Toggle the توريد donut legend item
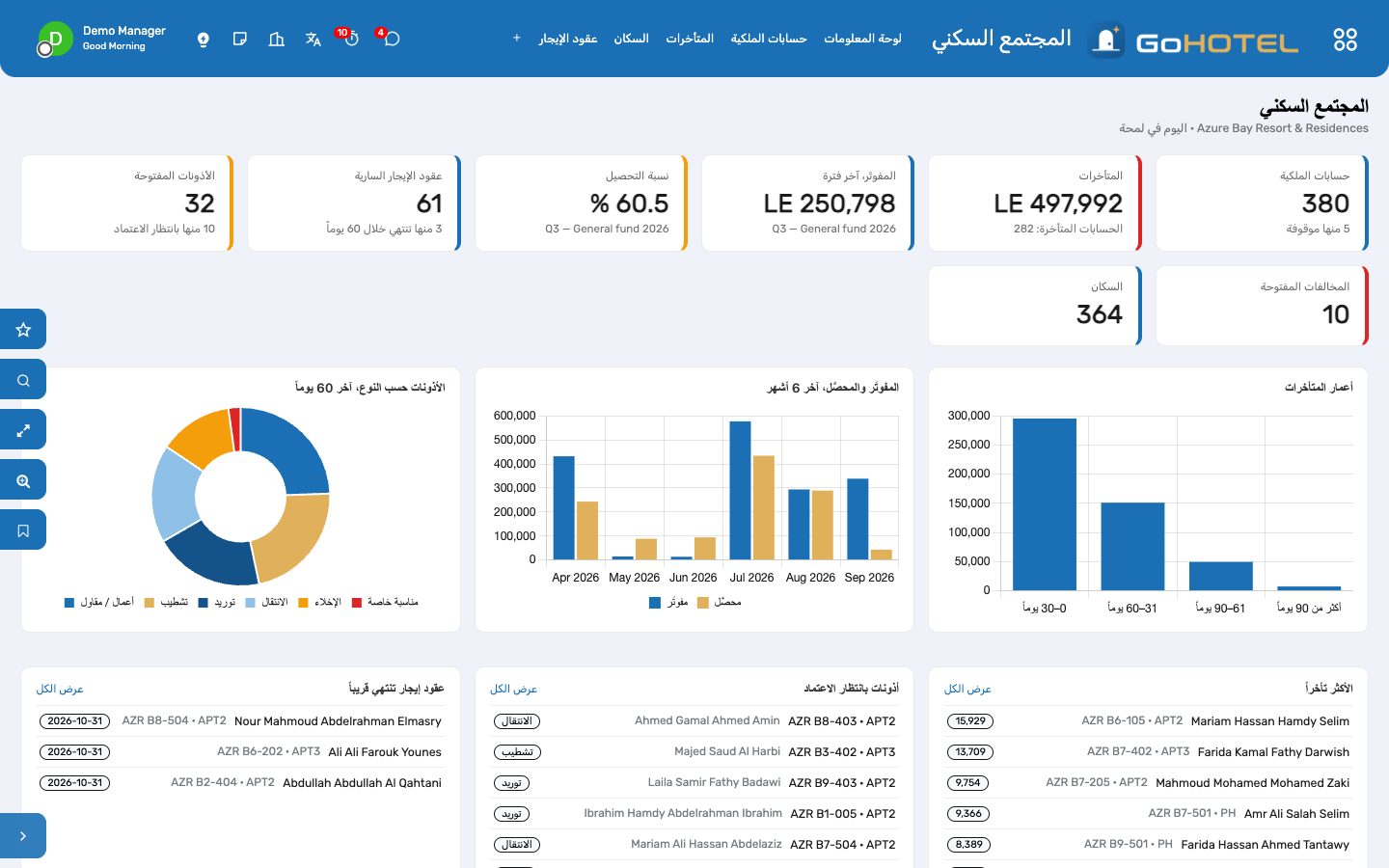This screenshot has height=868, width=1389. (217, 602)
